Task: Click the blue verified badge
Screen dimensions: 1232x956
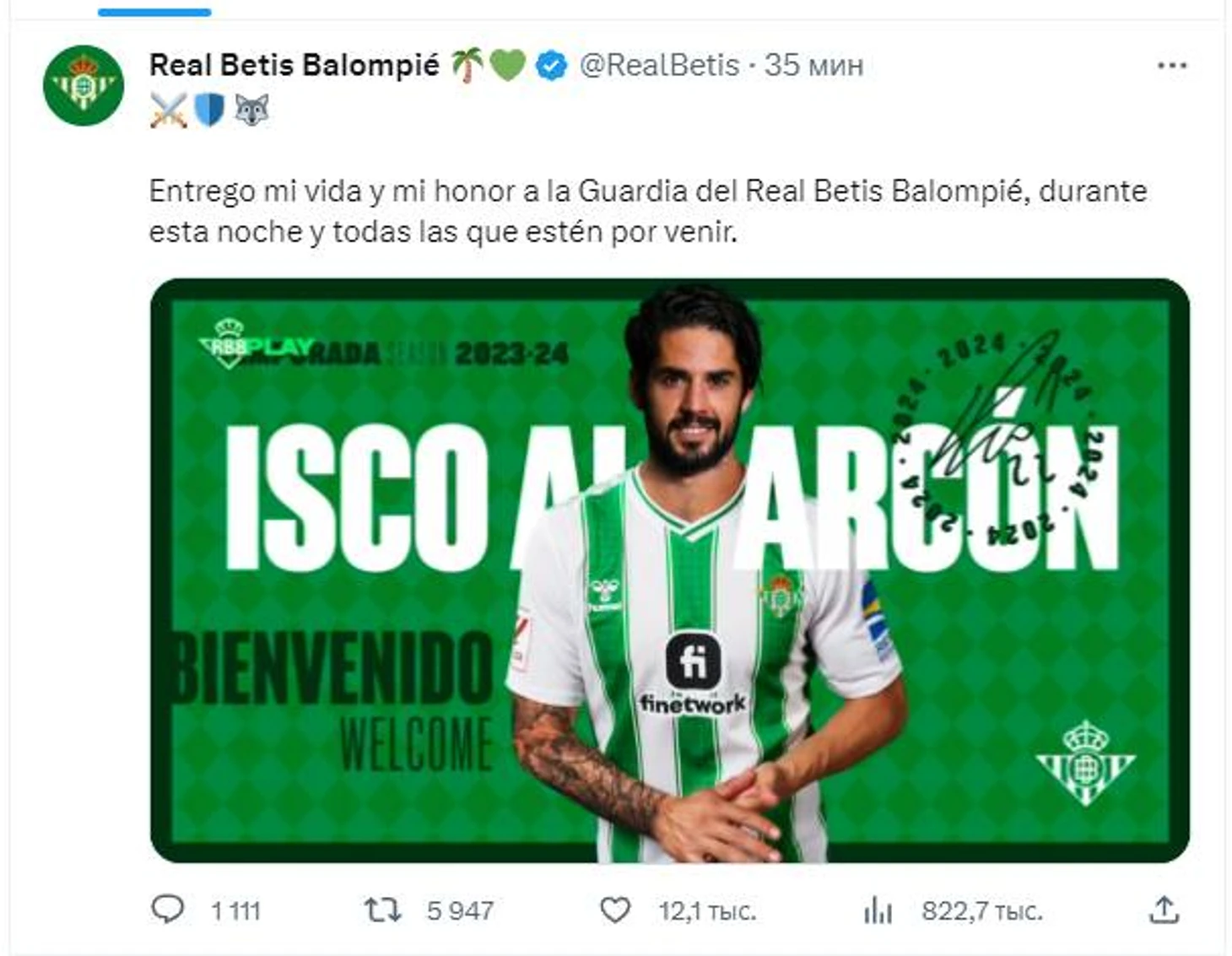Action: tap(552, 66)
